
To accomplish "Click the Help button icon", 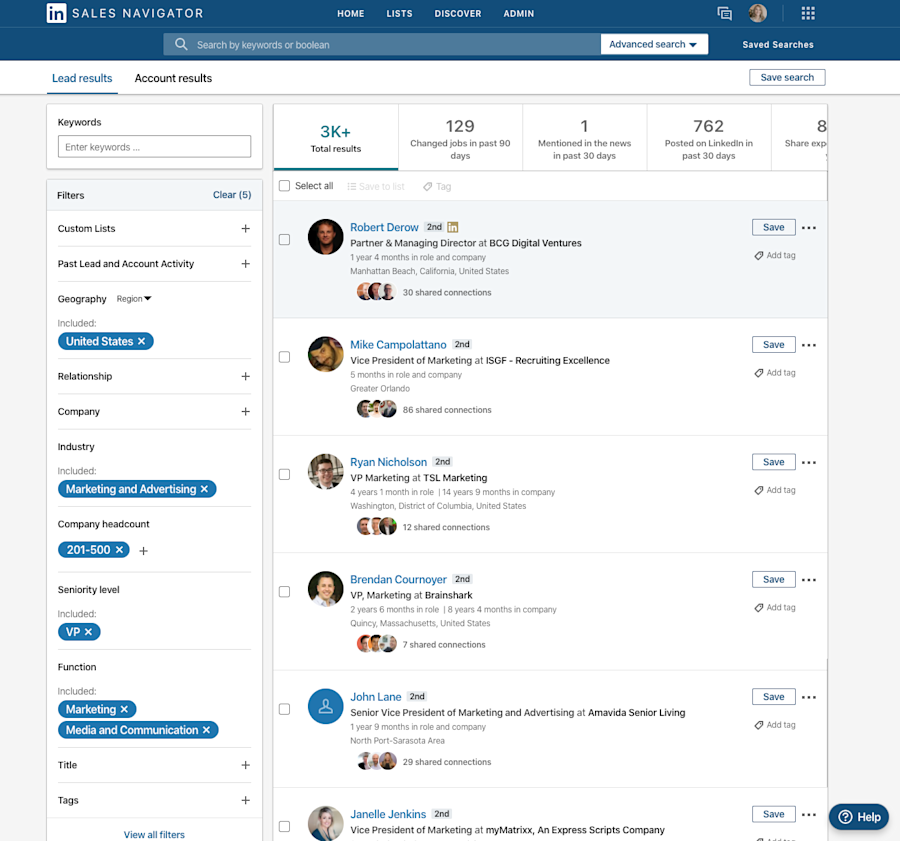I will coord(845,816).
